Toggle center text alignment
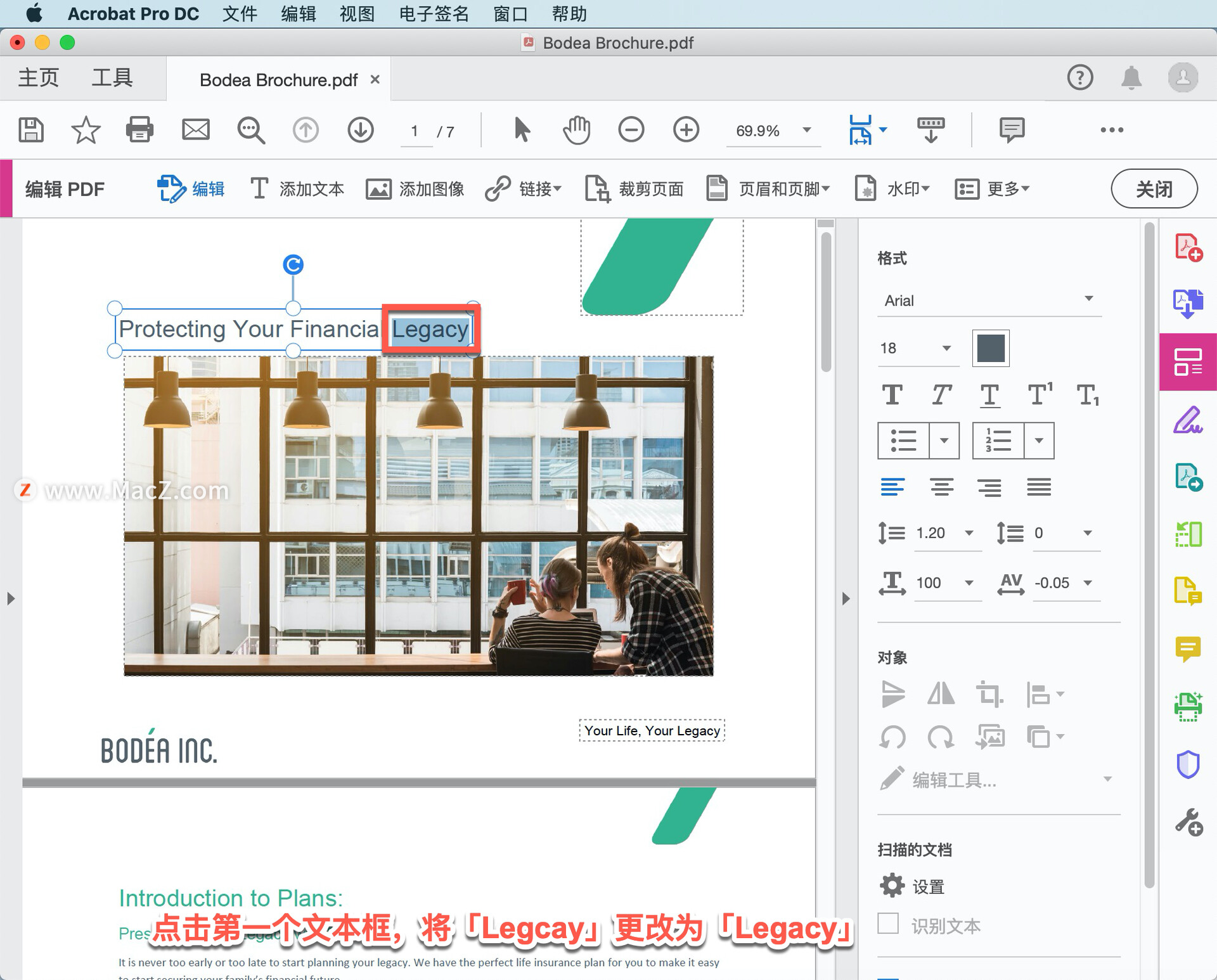Screen dimensions: 1217x980 coord(941,487)
